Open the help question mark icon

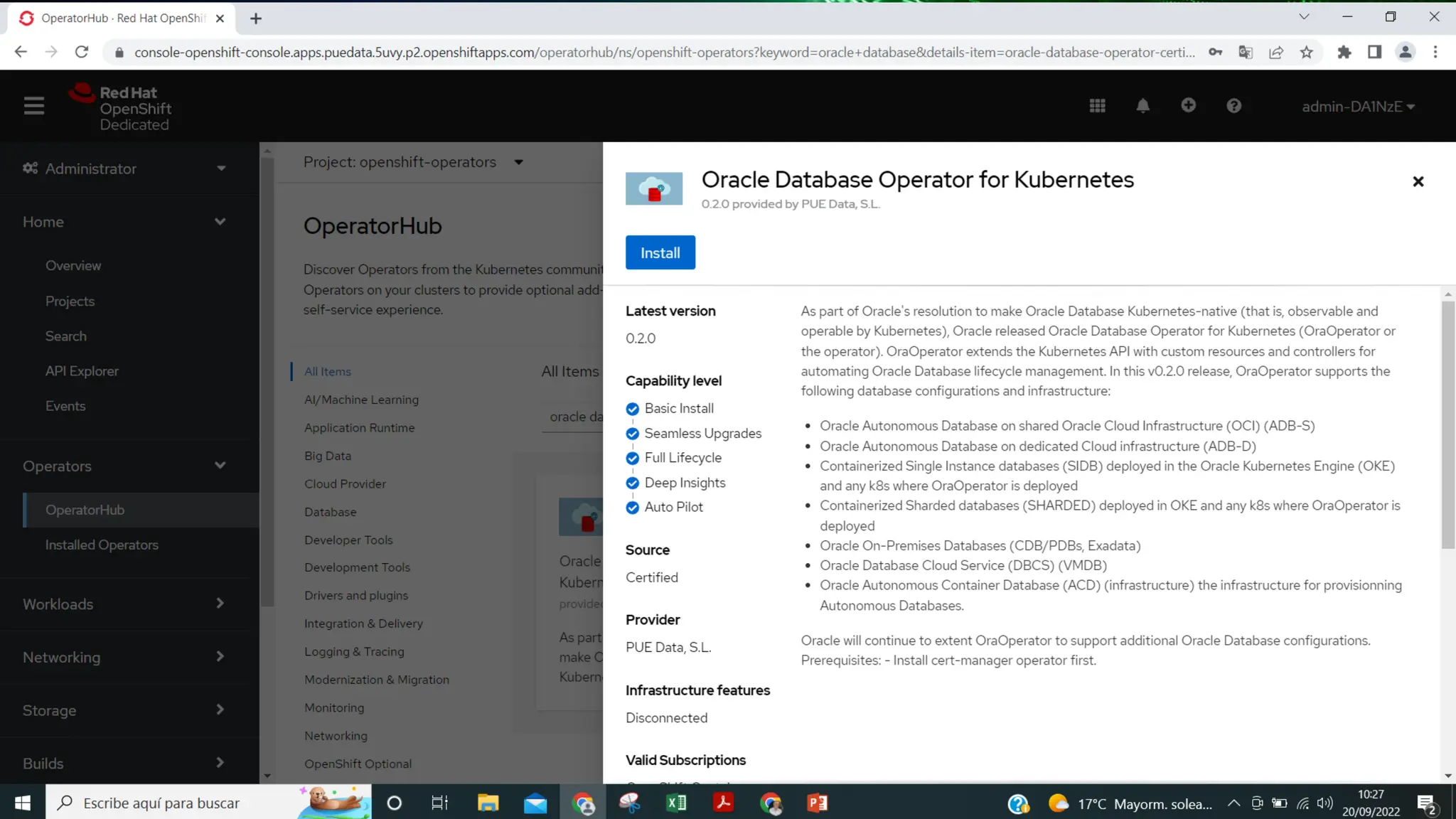(1233, 106)
